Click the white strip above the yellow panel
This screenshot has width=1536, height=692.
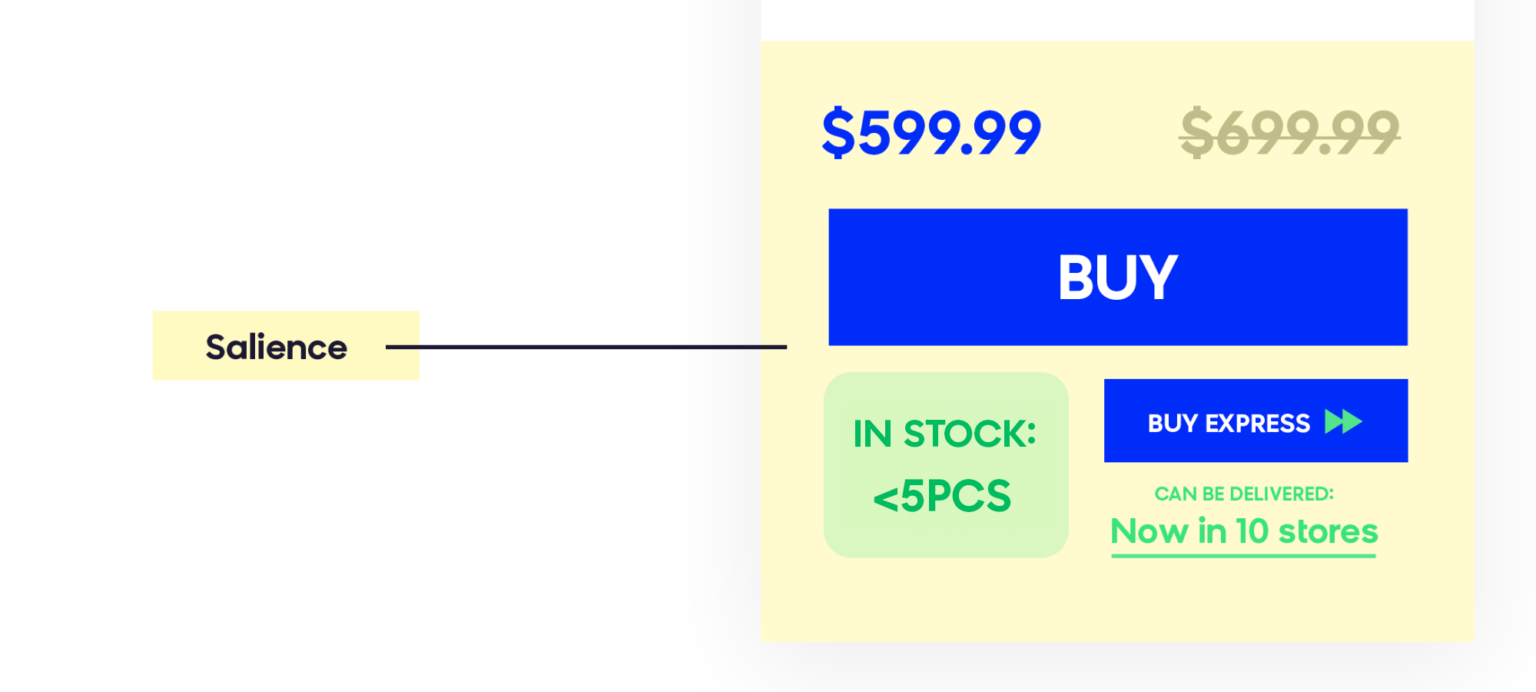click(x=1117, y=20)
